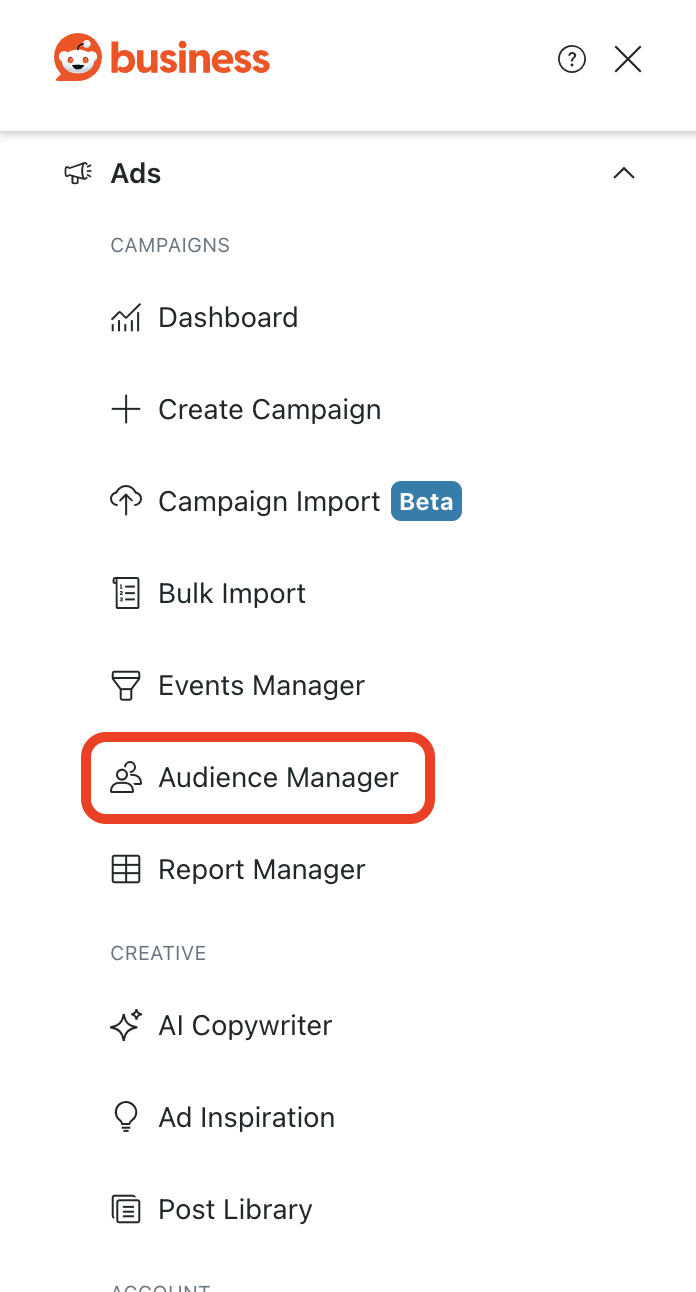Click the Campaign Import cloud upload icon
The width and height of the screenshot is (696, 1292).
pos(125,502)
